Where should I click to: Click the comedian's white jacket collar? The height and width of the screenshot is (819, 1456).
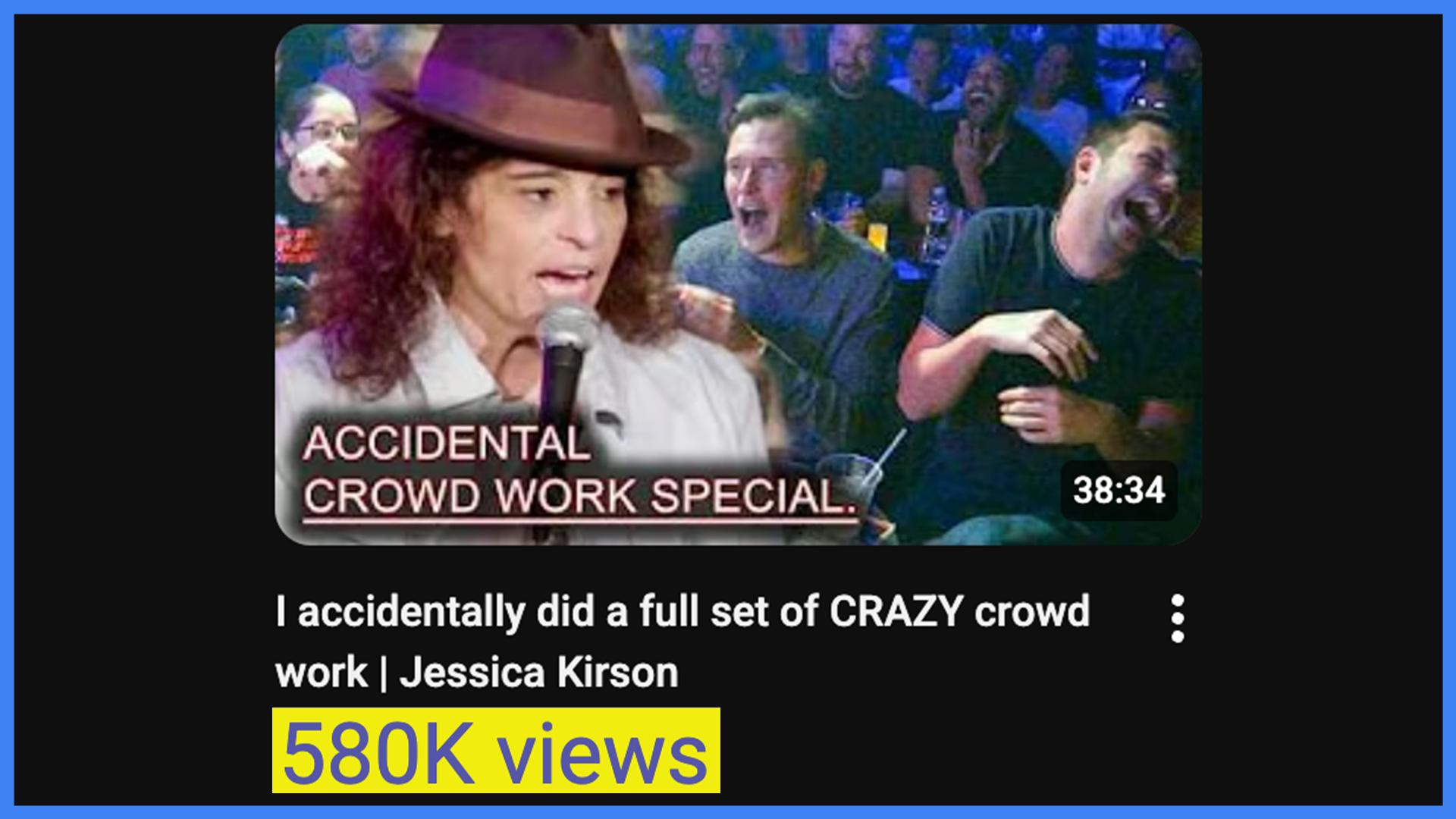pos(455,356)
